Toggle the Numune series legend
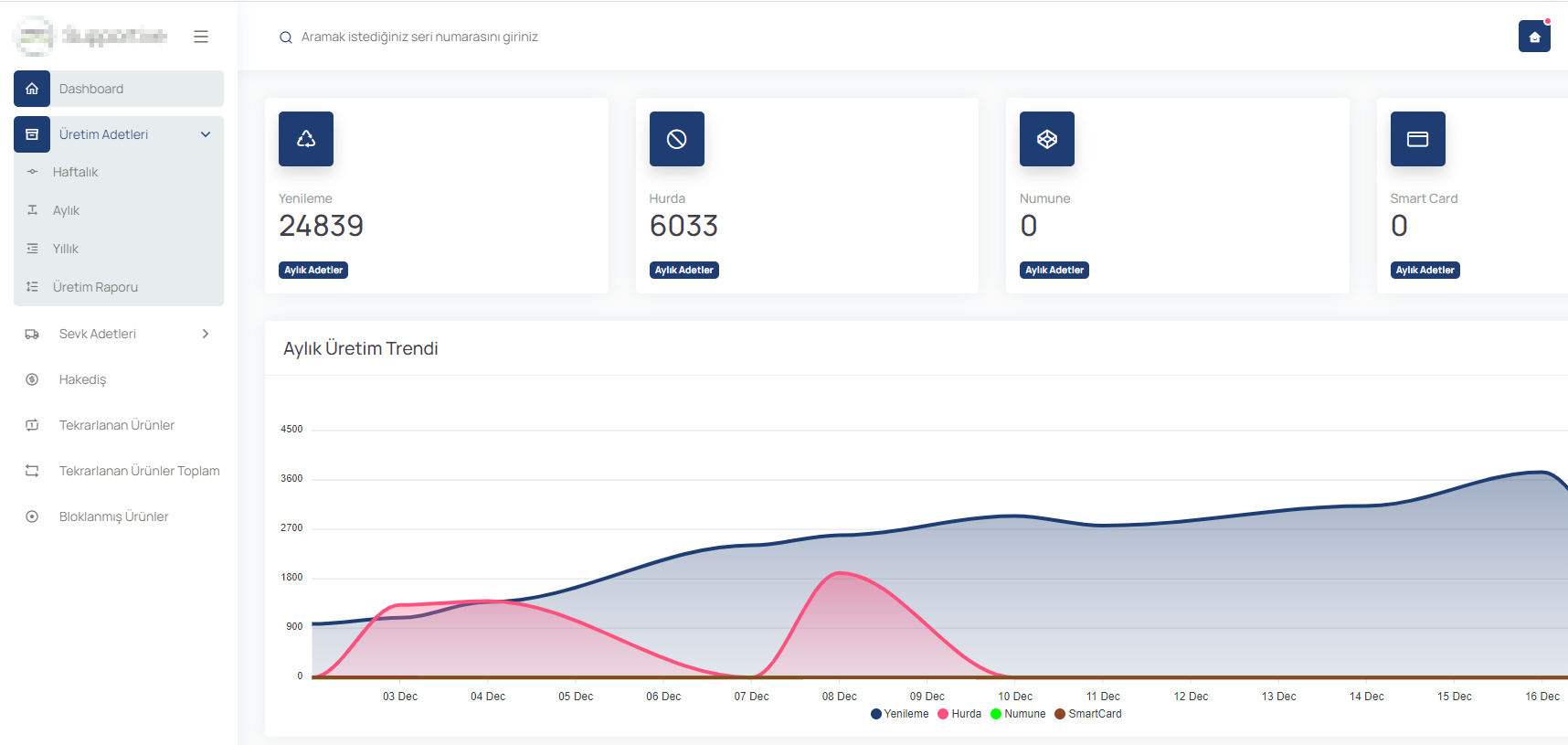The width and height of the screenshot is (1568, 745). click(1018, 714)
